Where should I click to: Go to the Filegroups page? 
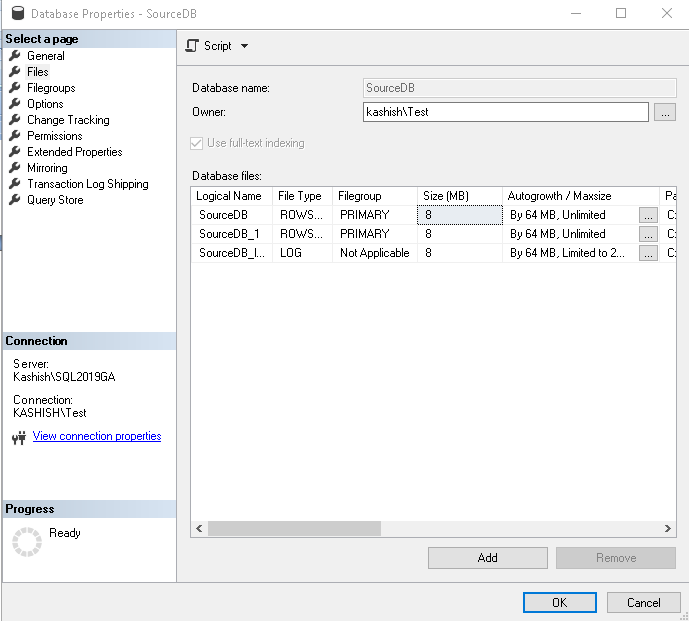(x=51, y=88)
